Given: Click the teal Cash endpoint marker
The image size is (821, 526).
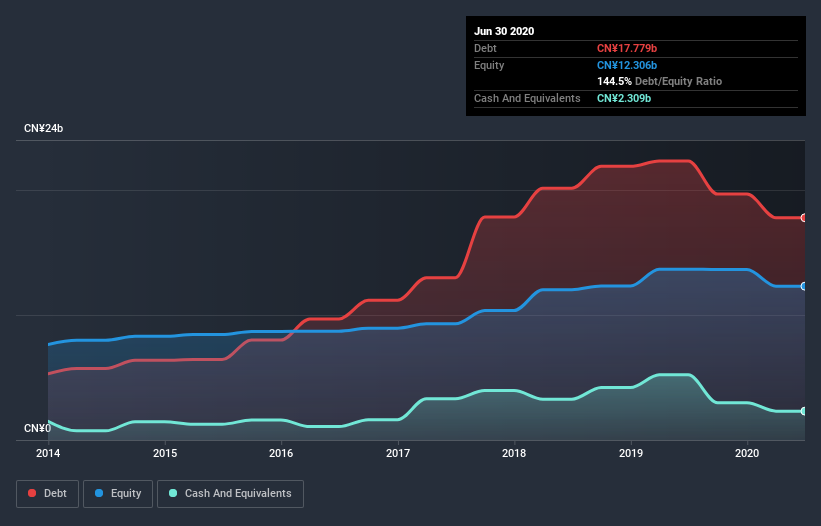Looking at the screenshot, I should pyautogui.click(x=804, y=411).
